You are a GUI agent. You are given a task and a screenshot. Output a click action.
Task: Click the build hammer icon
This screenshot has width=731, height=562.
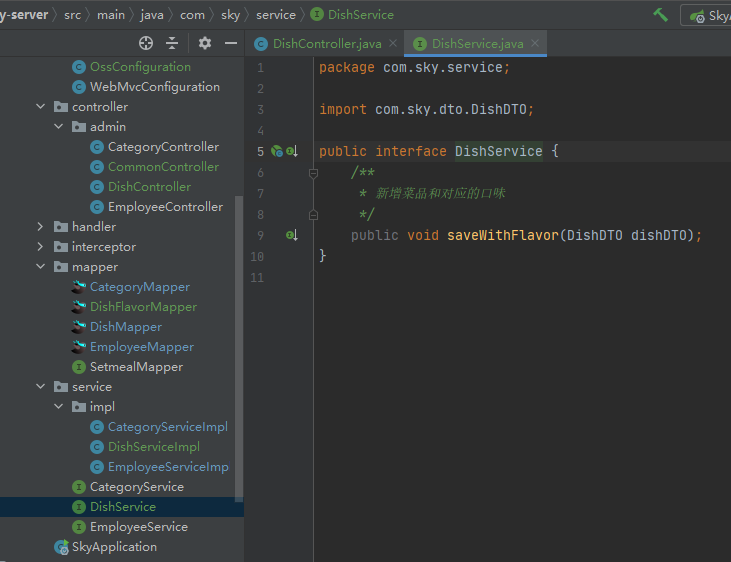(660, 15)
